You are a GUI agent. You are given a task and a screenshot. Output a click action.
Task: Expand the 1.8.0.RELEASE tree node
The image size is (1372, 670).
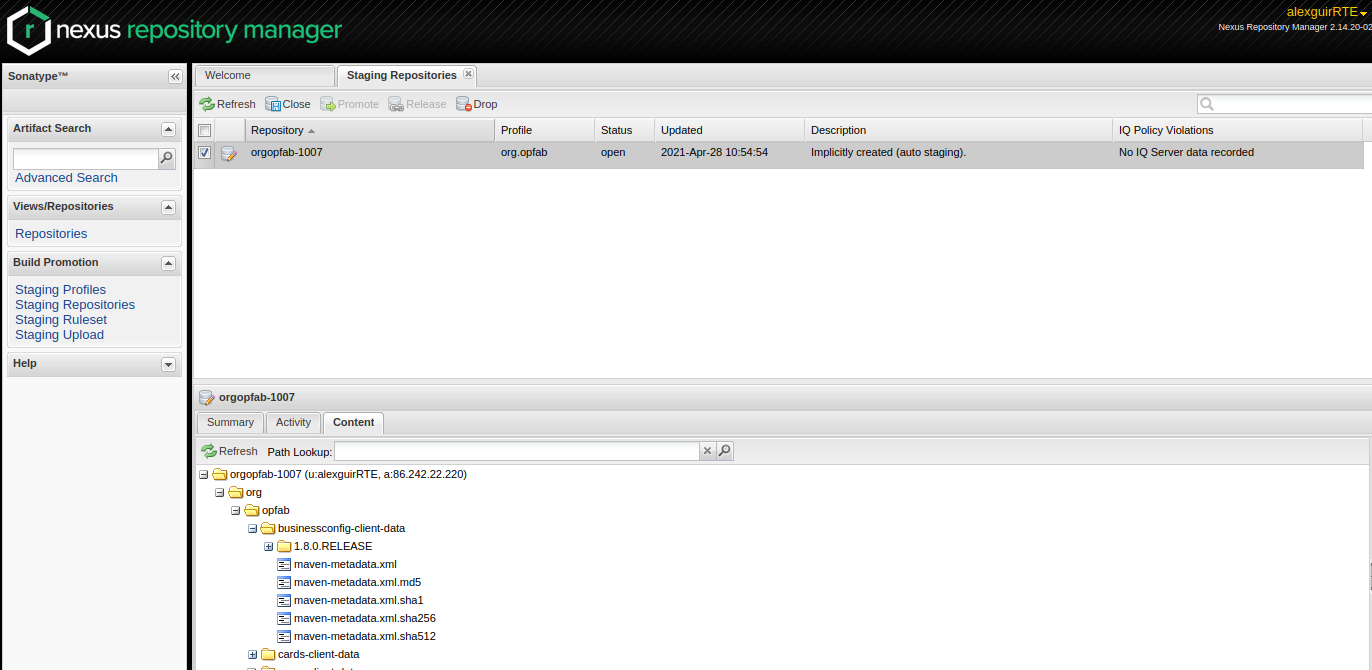pos(268,546)
